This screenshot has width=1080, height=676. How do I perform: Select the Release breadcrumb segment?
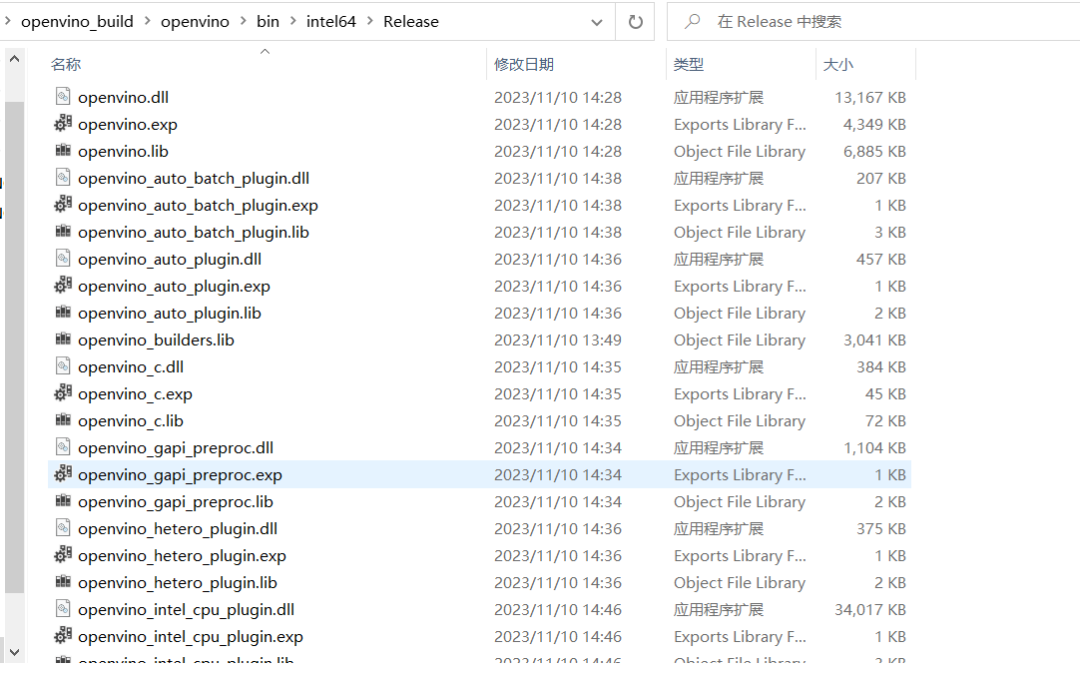(x=411, y=22)
